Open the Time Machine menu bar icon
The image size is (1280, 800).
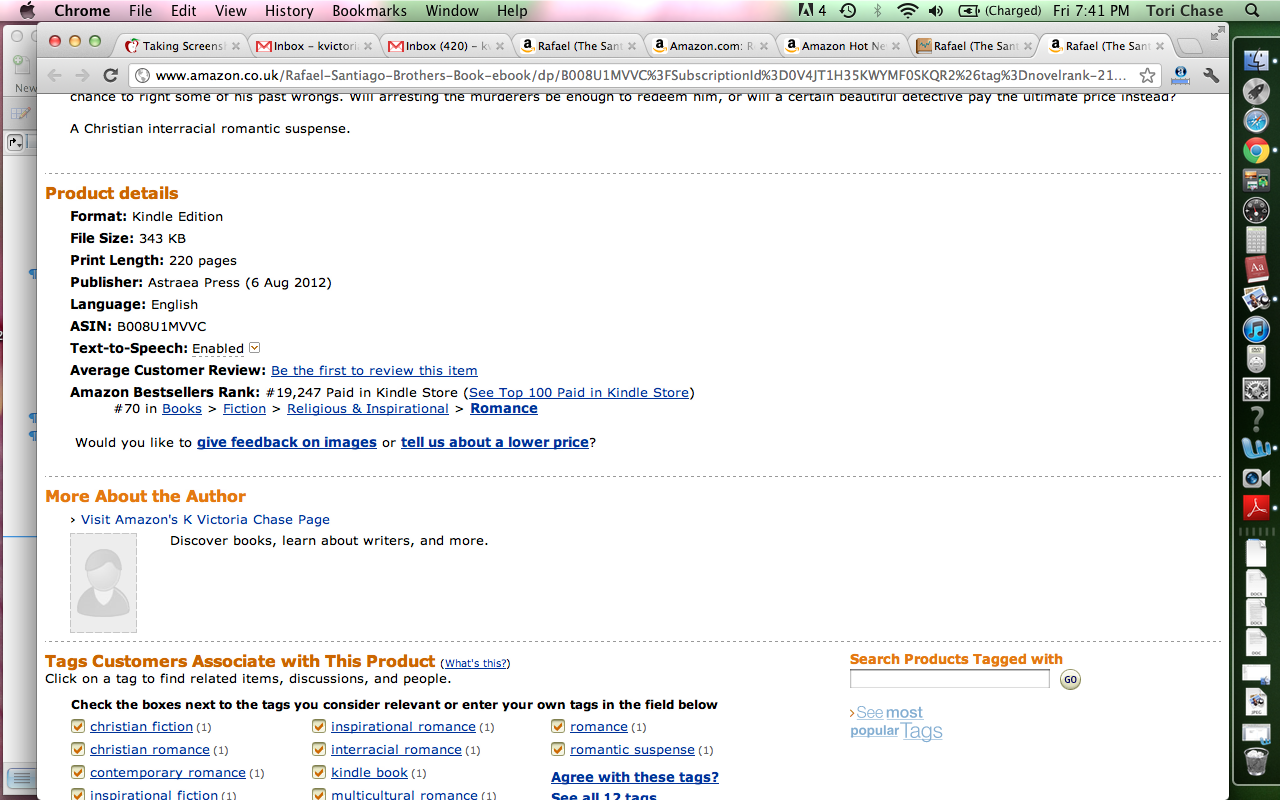pyautogui.click(x=848, y=11)
